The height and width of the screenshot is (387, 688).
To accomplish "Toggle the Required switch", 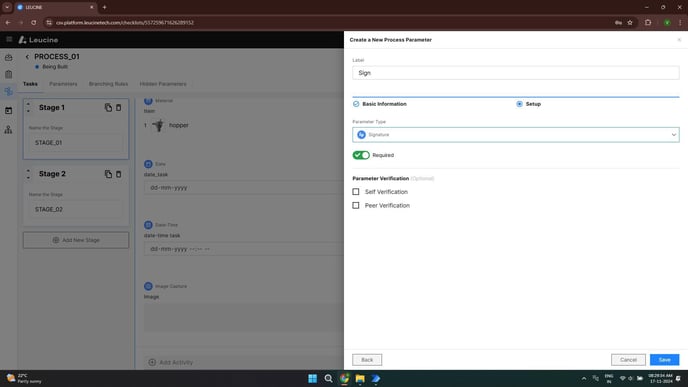I will (361, 155).
